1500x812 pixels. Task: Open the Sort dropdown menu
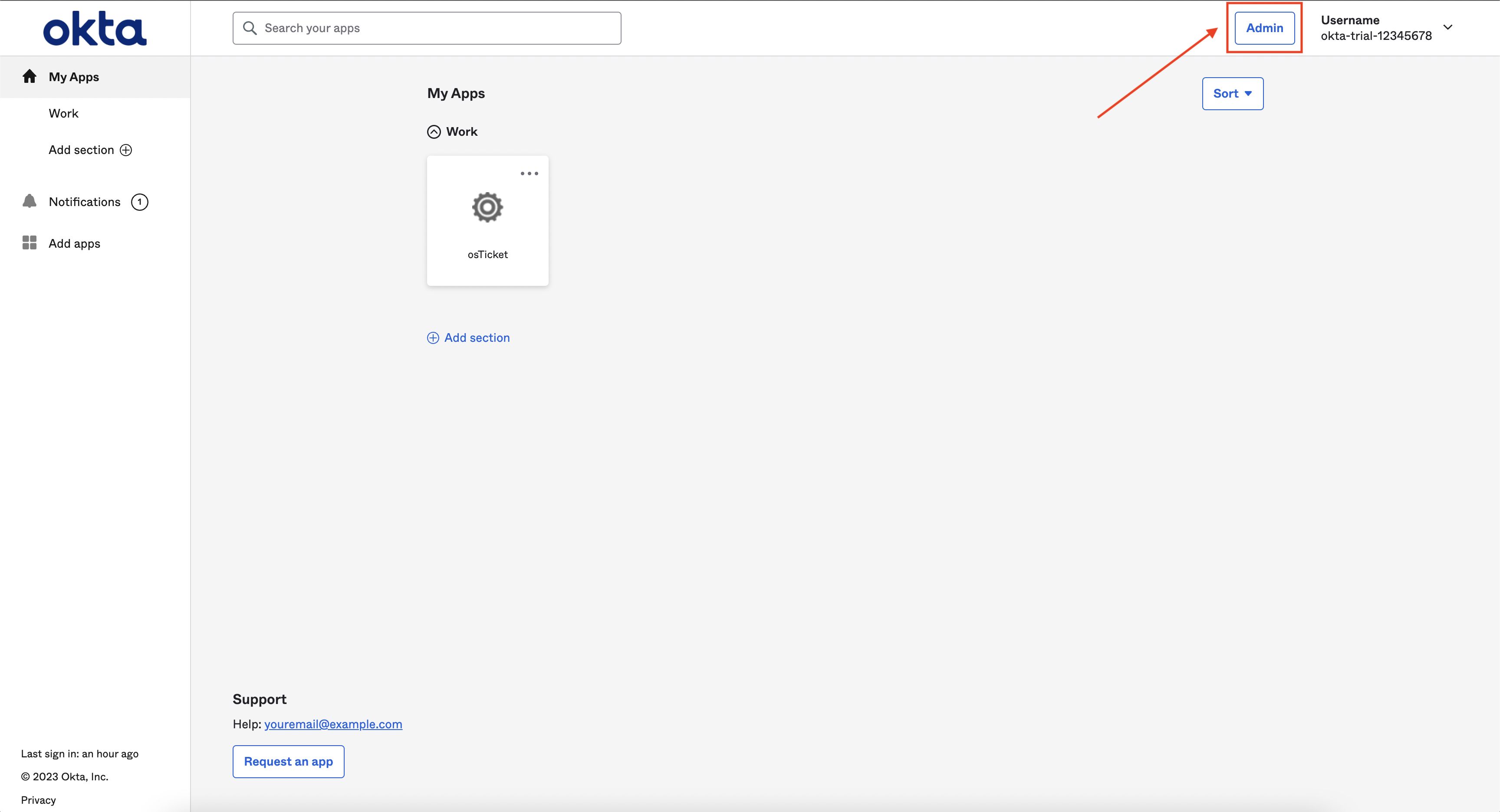1232,93
